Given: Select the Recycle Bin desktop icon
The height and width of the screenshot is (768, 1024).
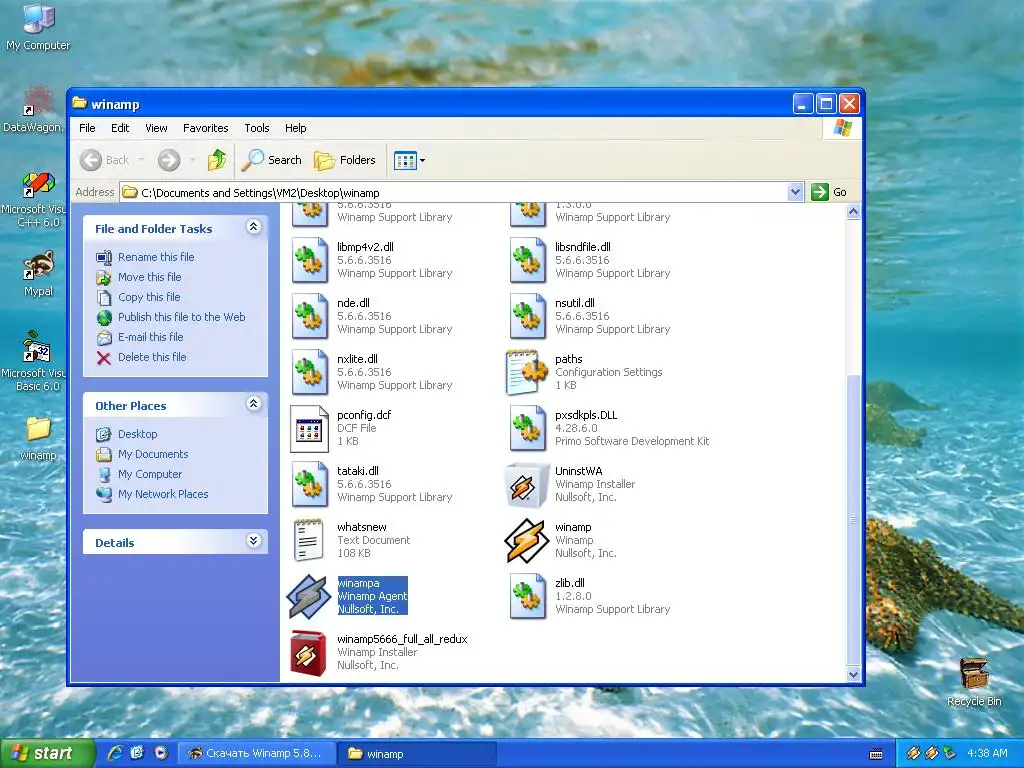Looking at the screenshot, I should [974, 682].
